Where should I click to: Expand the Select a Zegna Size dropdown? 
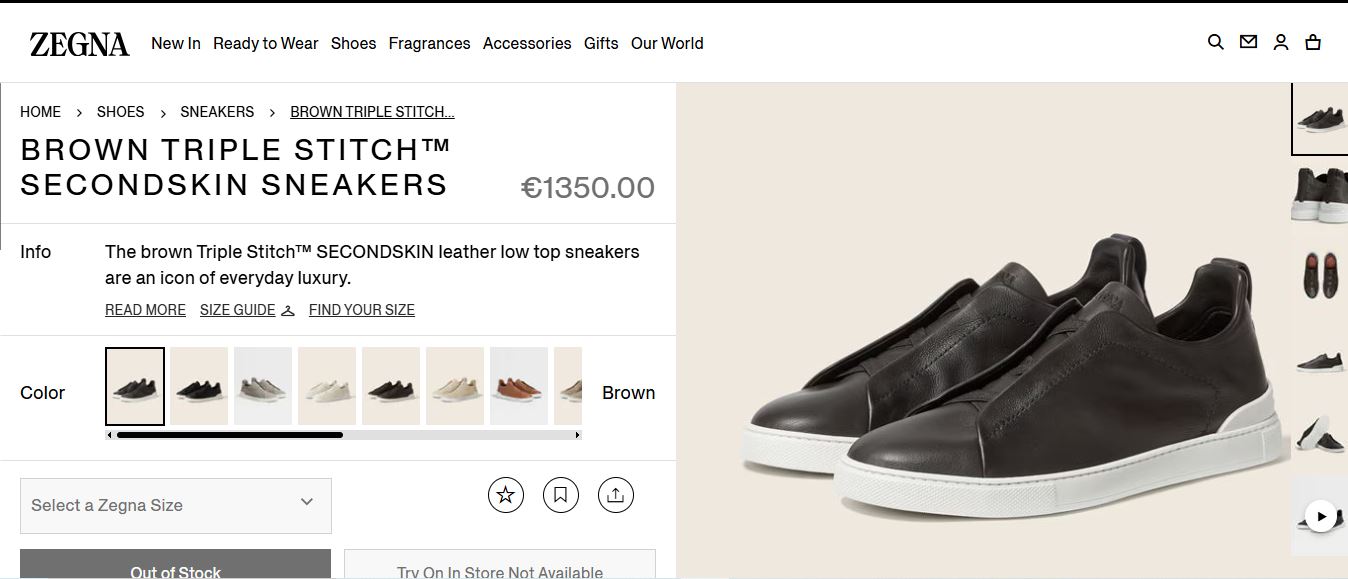(x=176, y=505)
